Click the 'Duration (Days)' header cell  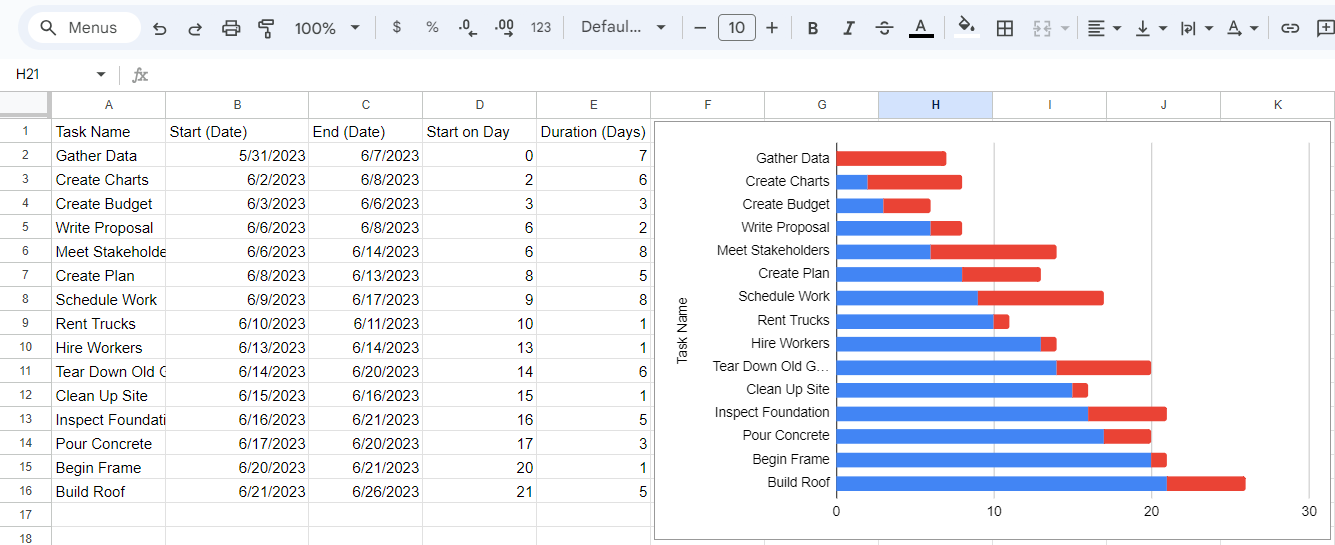pos(593,131)
